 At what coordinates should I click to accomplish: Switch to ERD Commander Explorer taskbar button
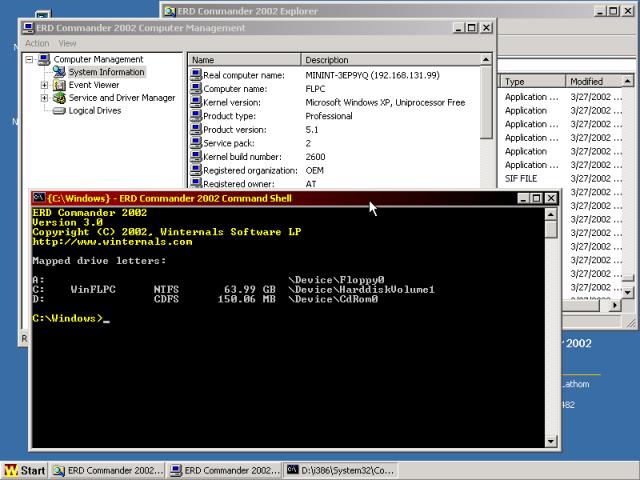point(108,470)
